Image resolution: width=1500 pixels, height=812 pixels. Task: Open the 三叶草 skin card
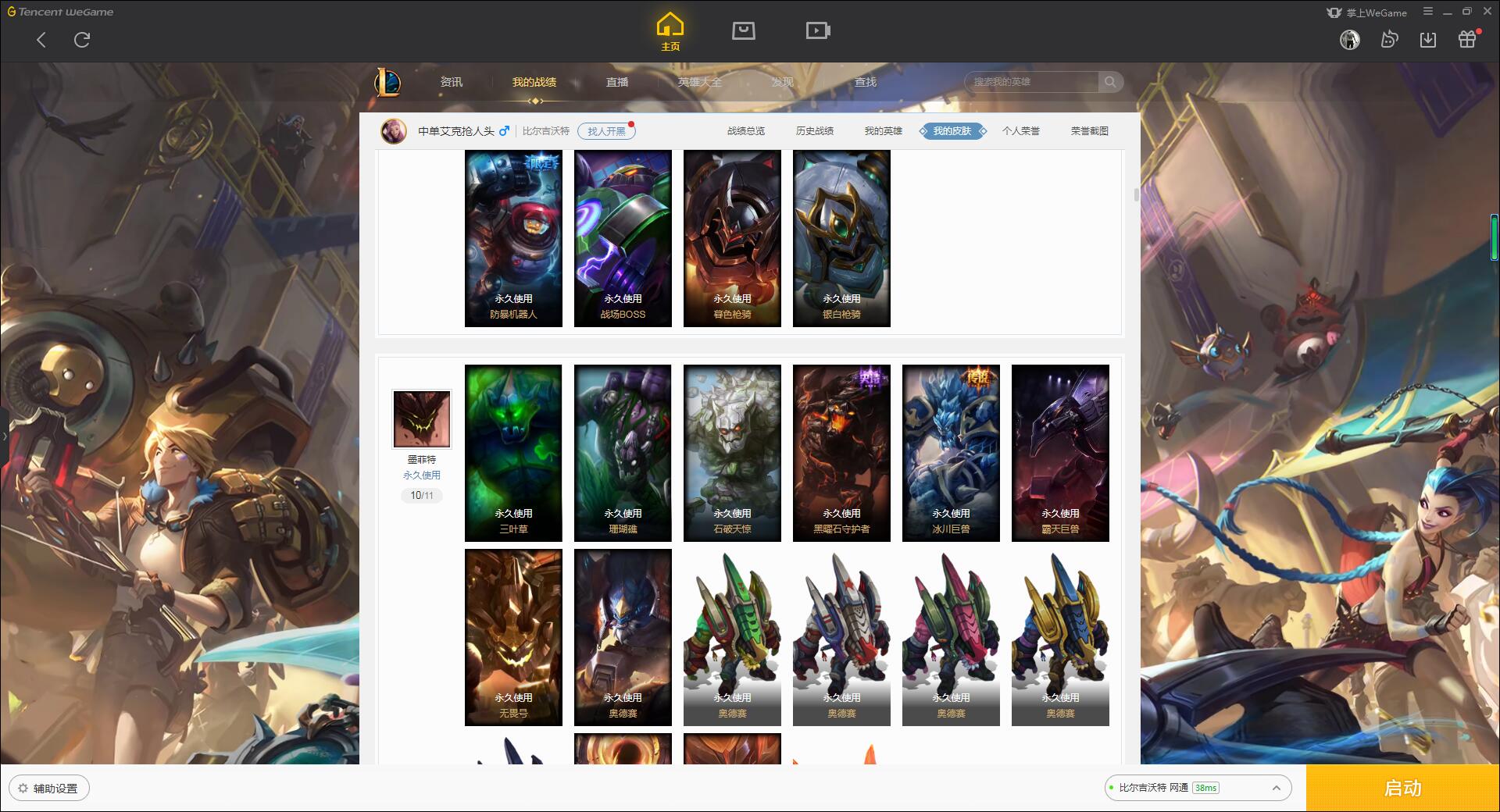tap(513, 453)
